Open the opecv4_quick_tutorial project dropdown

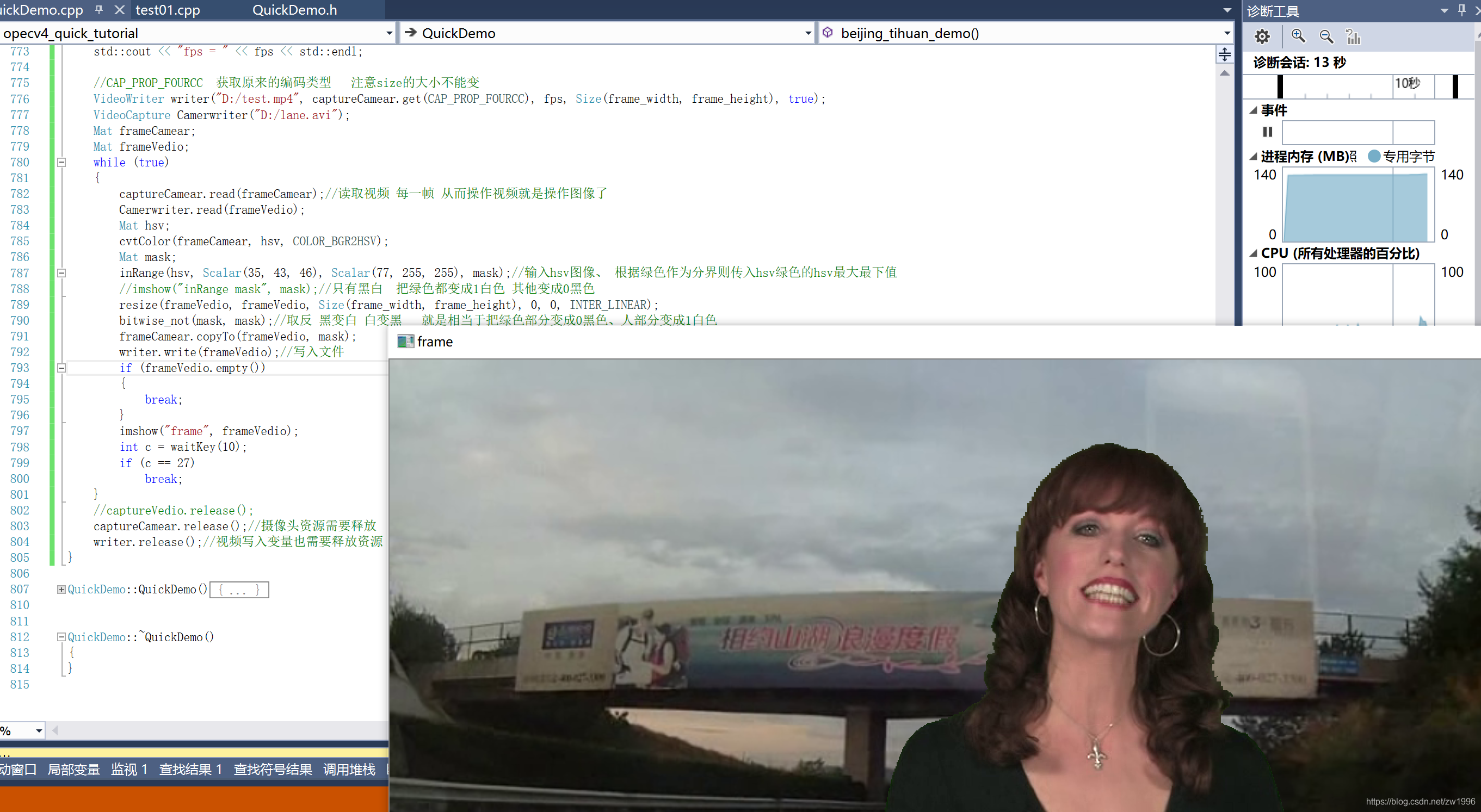(389, 33)
